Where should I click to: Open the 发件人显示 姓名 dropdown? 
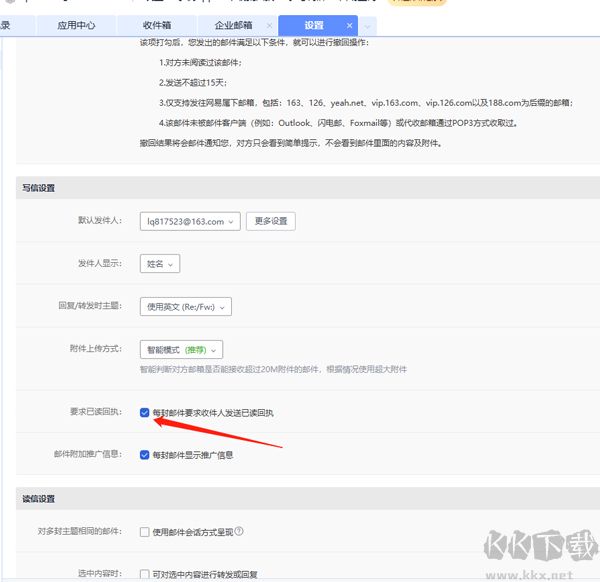[160, 264]
